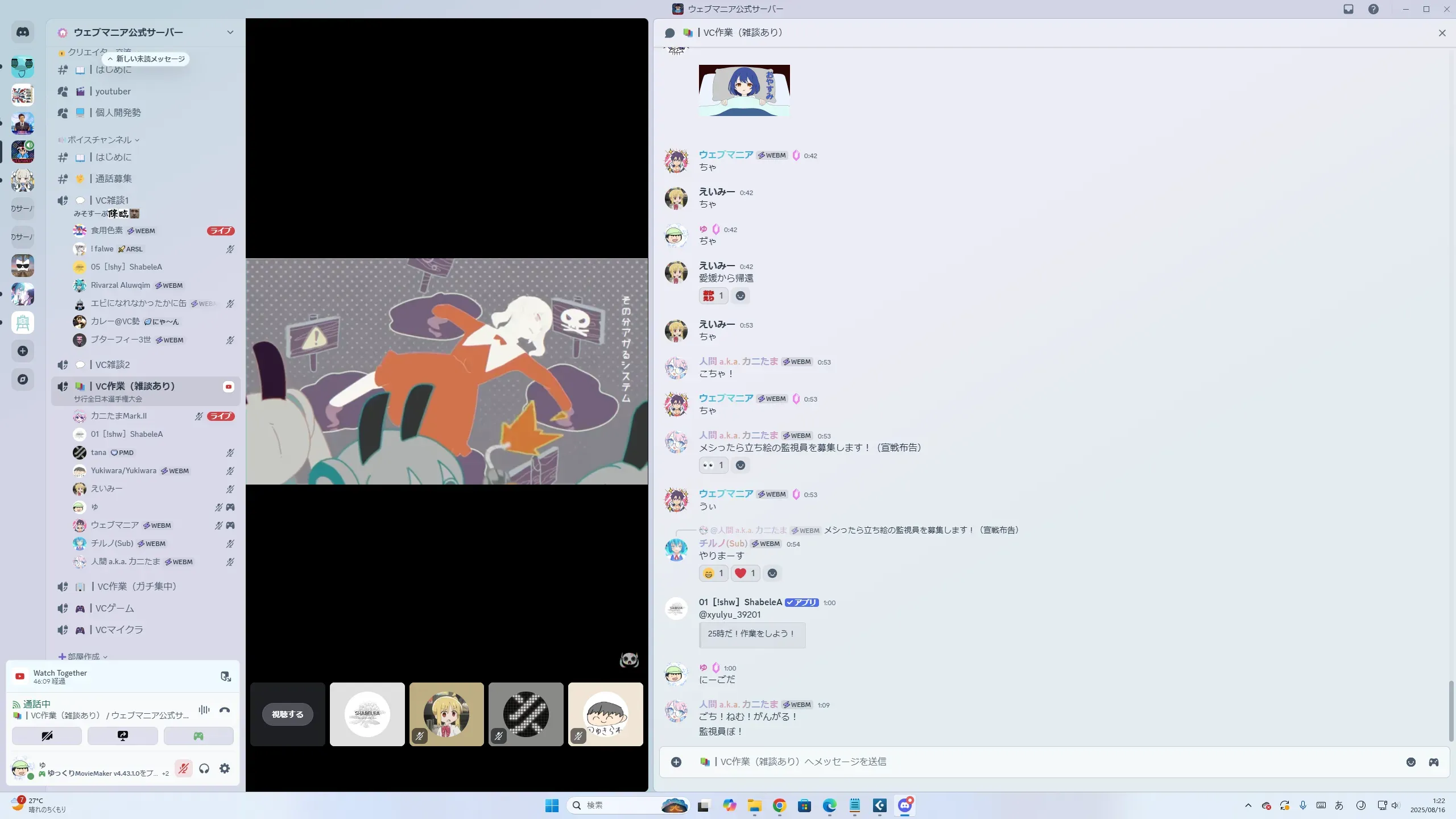Jump to 新しい未読メッセージ

tap(146, 59)
